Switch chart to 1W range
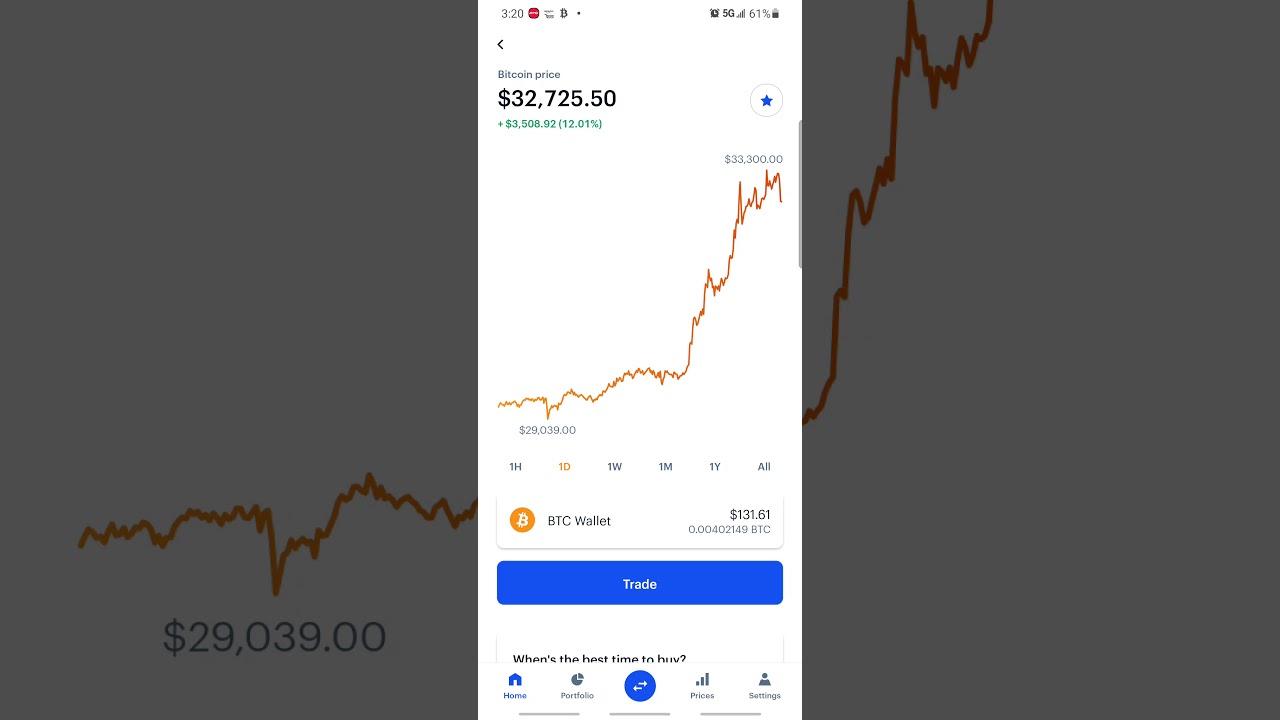Viewport: 1280px width, 720px height. [614, 467]
